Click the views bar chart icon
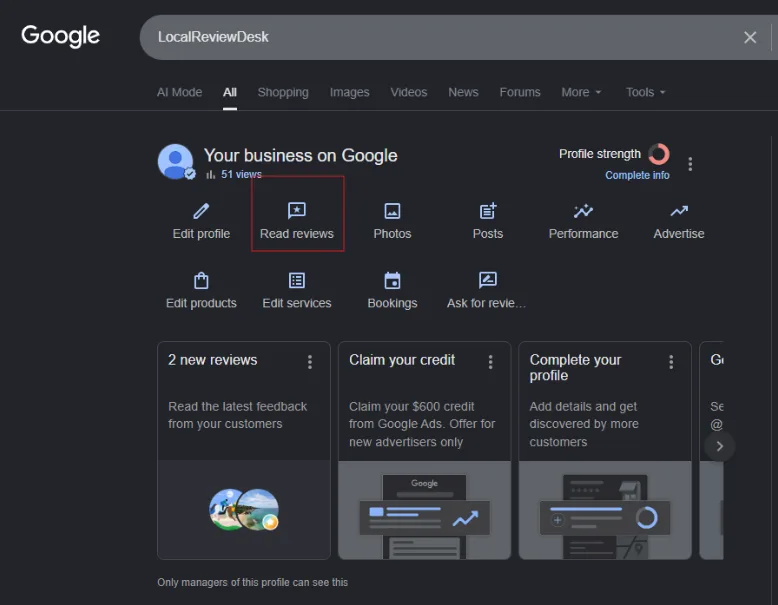 (x=211, y=174)
